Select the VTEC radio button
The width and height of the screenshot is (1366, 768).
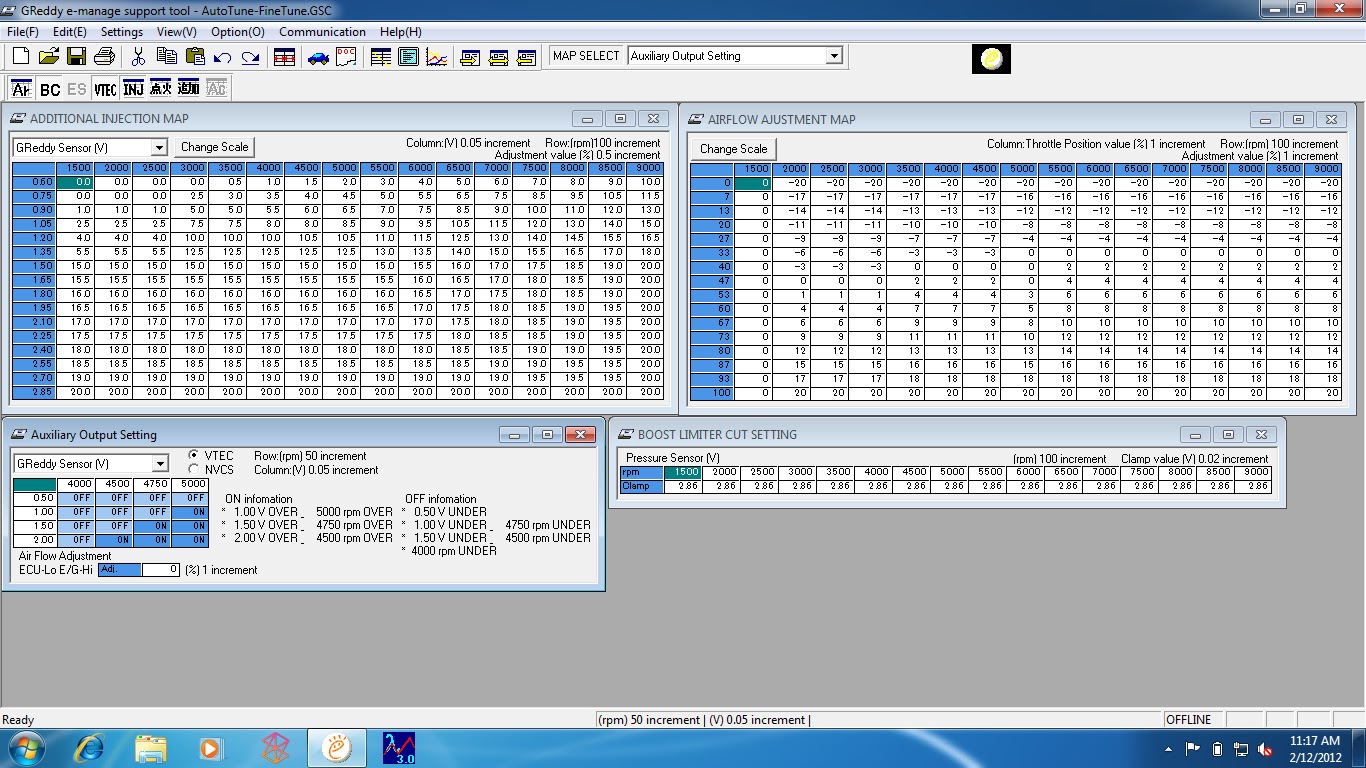194,456
